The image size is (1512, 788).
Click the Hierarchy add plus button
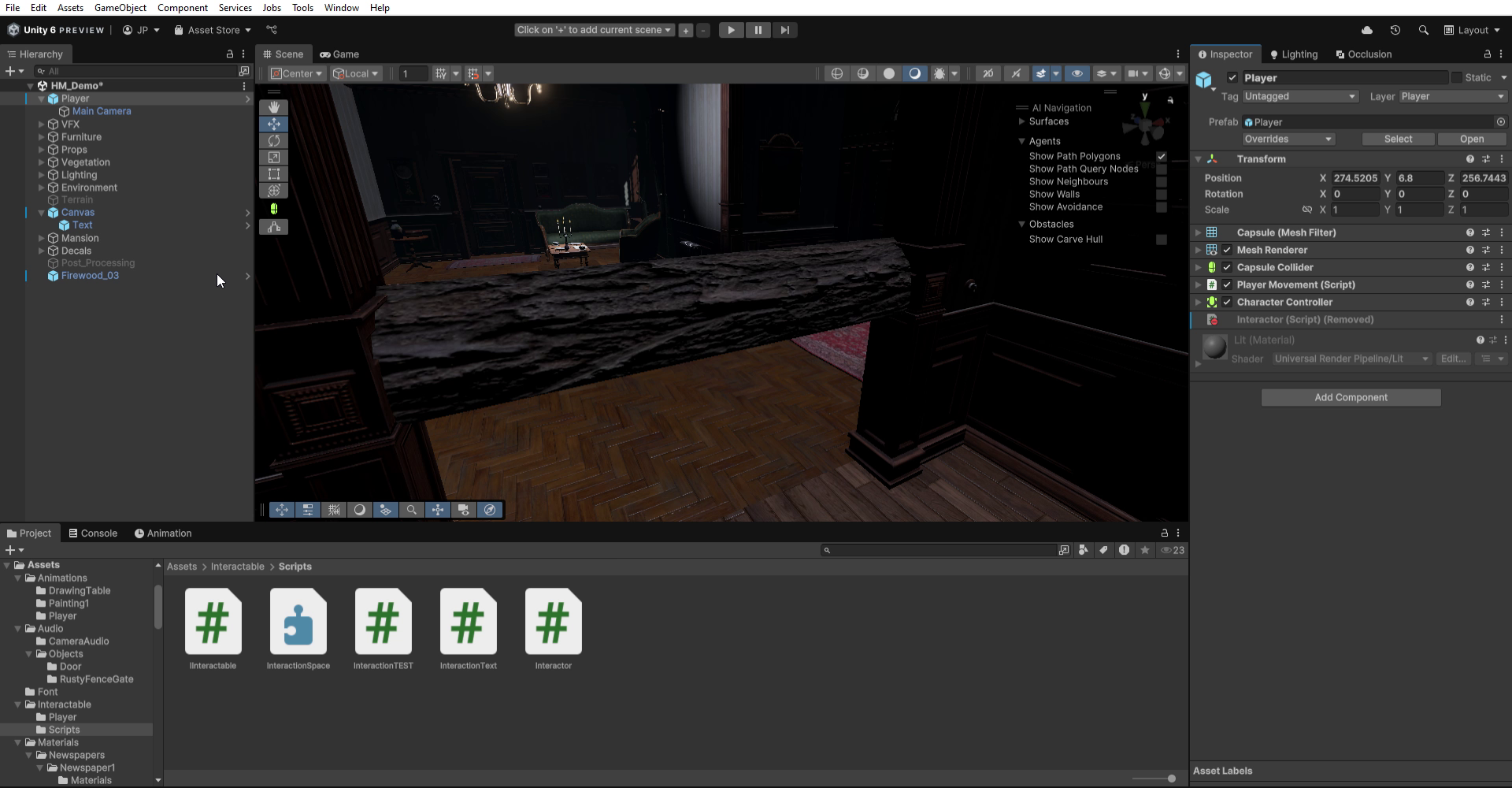10,71
